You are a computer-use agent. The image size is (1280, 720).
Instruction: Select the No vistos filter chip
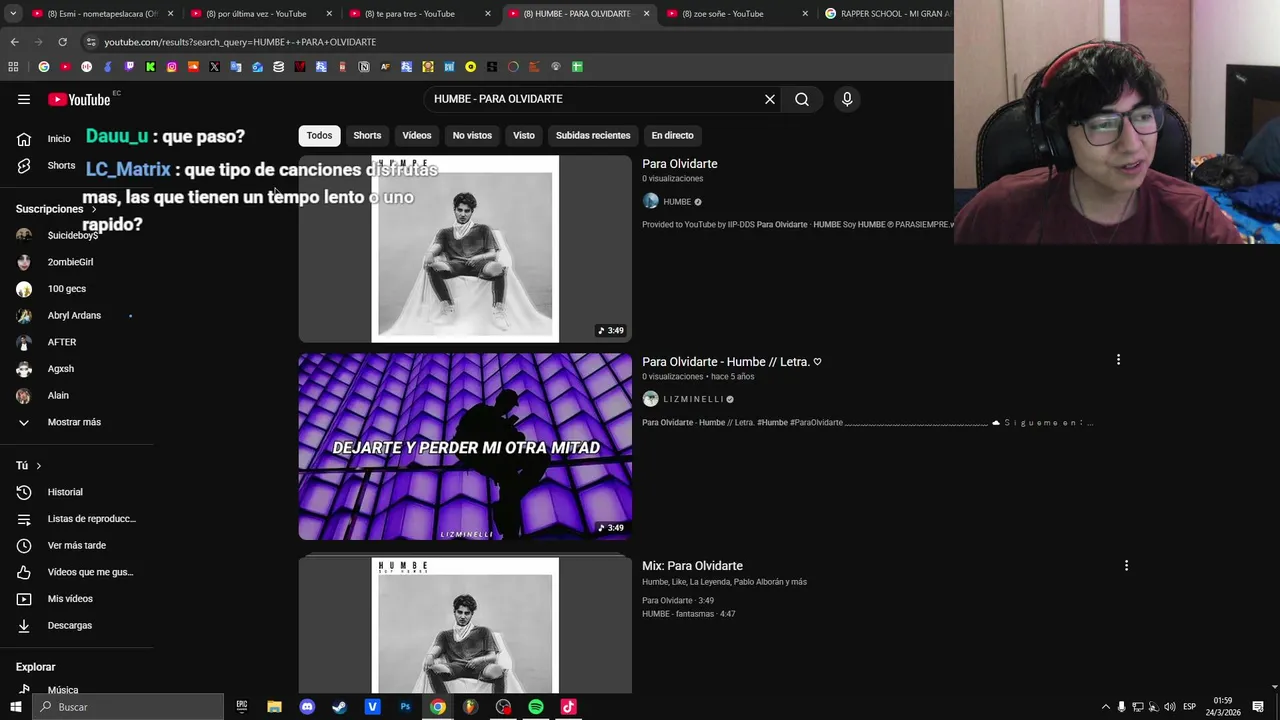(472, 135)
